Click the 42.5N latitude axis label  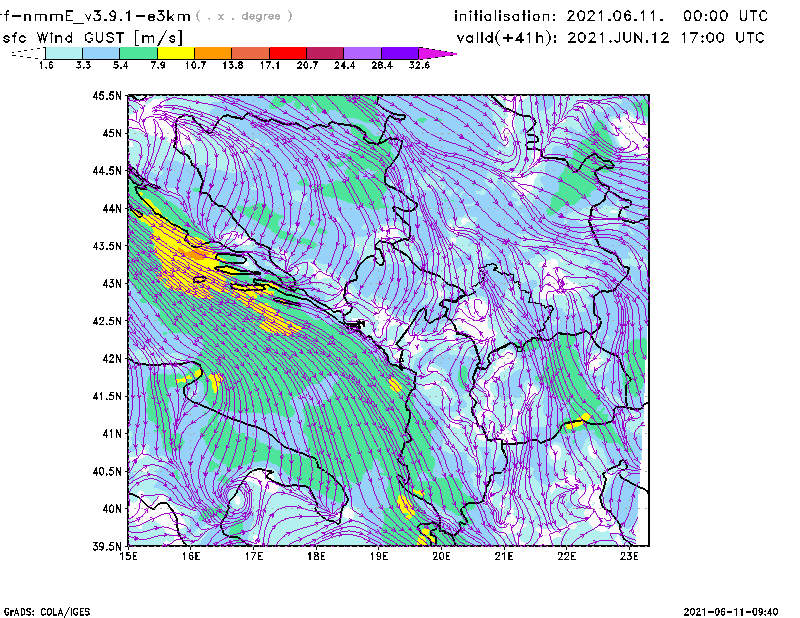click(107, 321)
